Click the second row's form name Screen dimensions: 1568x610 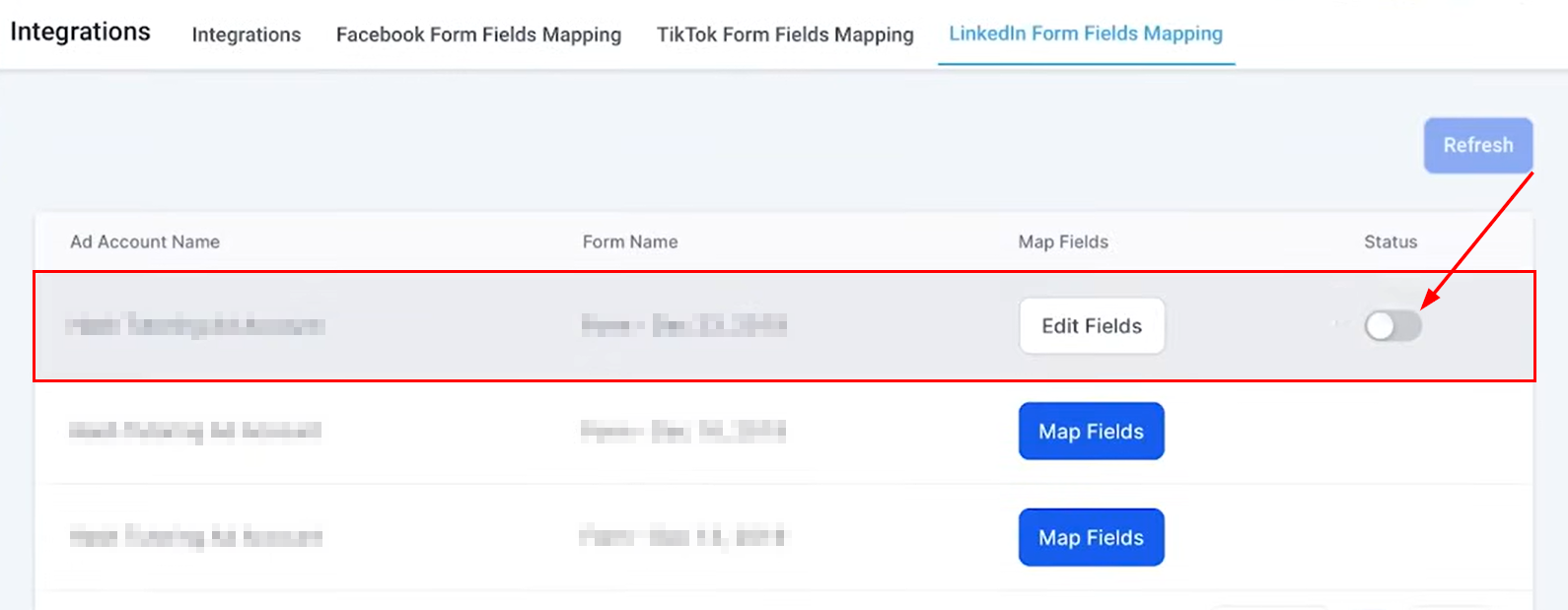[x=683, y=431]
